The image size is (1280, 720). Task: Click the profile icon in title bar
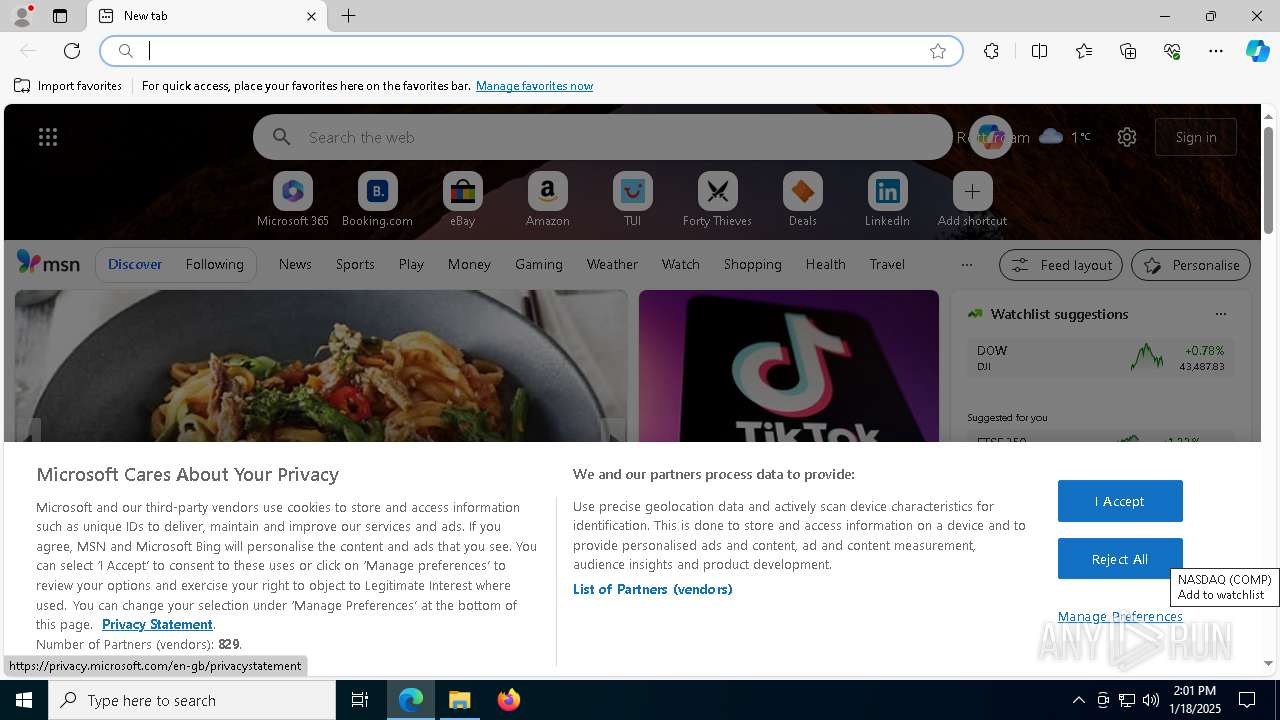pyautogui.click(x=21, y=16)
